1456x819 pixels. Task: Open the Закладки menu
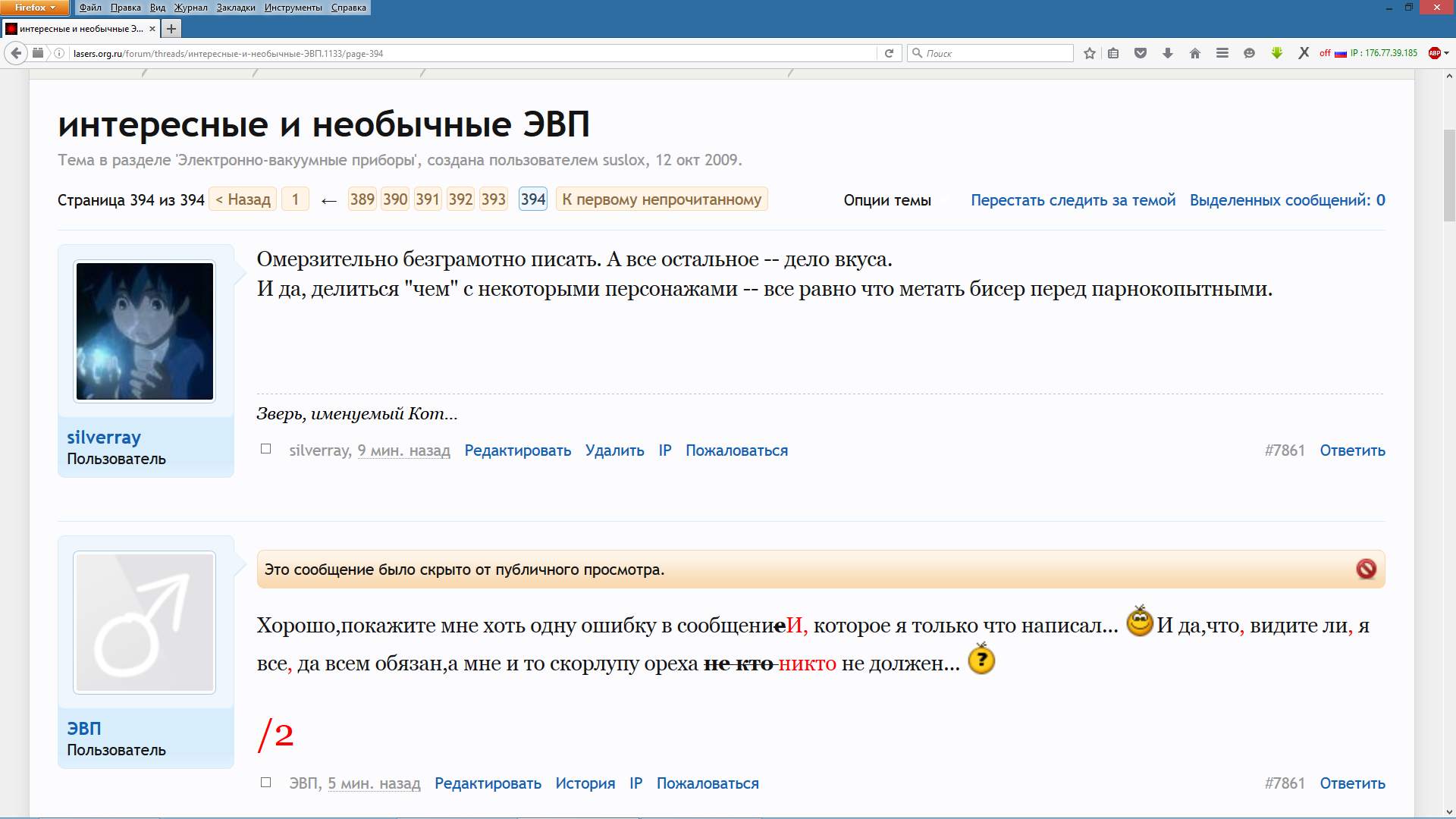tap(235, 8)
